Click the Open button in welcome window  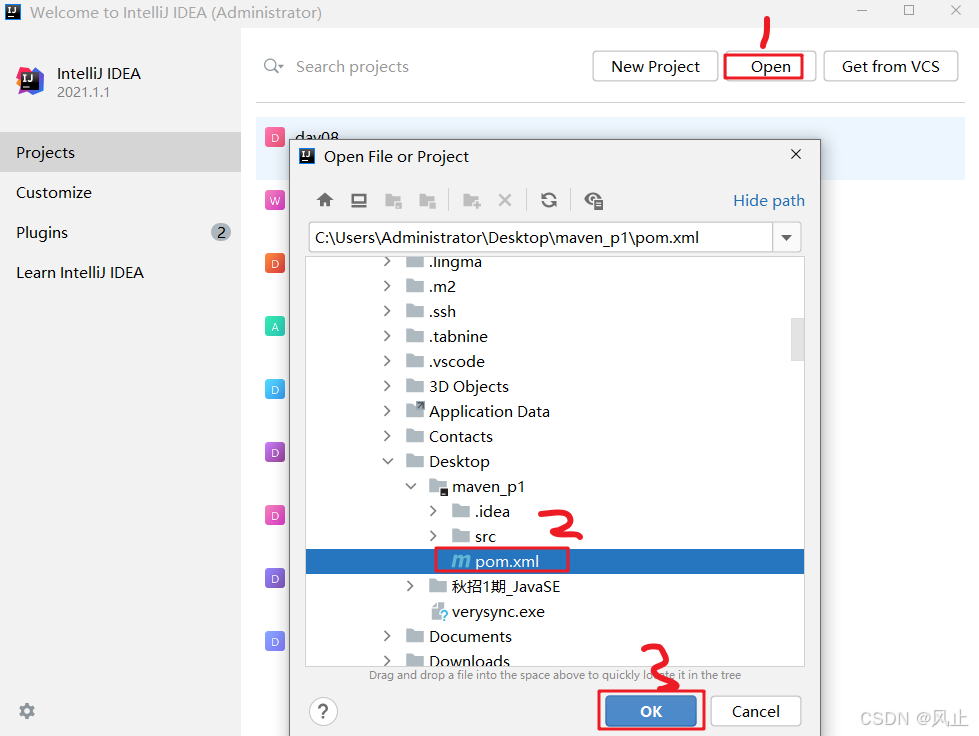coord(770,66)
